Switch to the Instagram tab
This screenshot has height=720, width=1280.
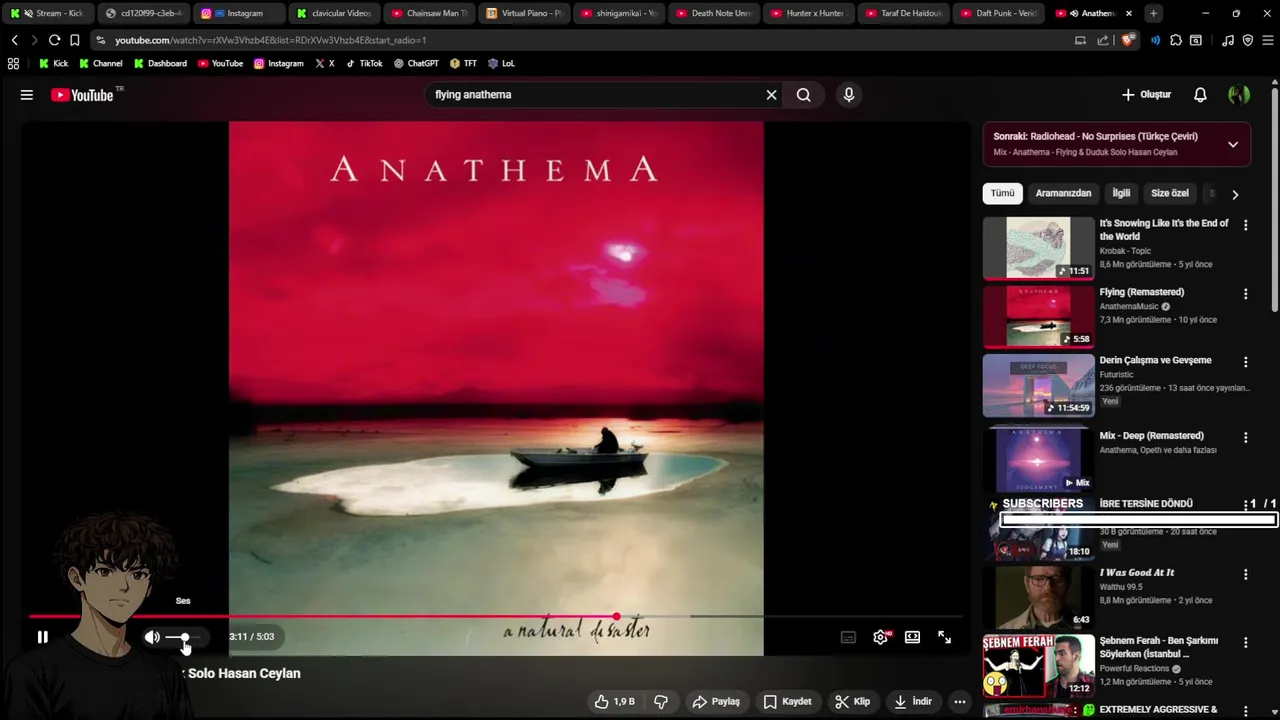coord(238,13)
